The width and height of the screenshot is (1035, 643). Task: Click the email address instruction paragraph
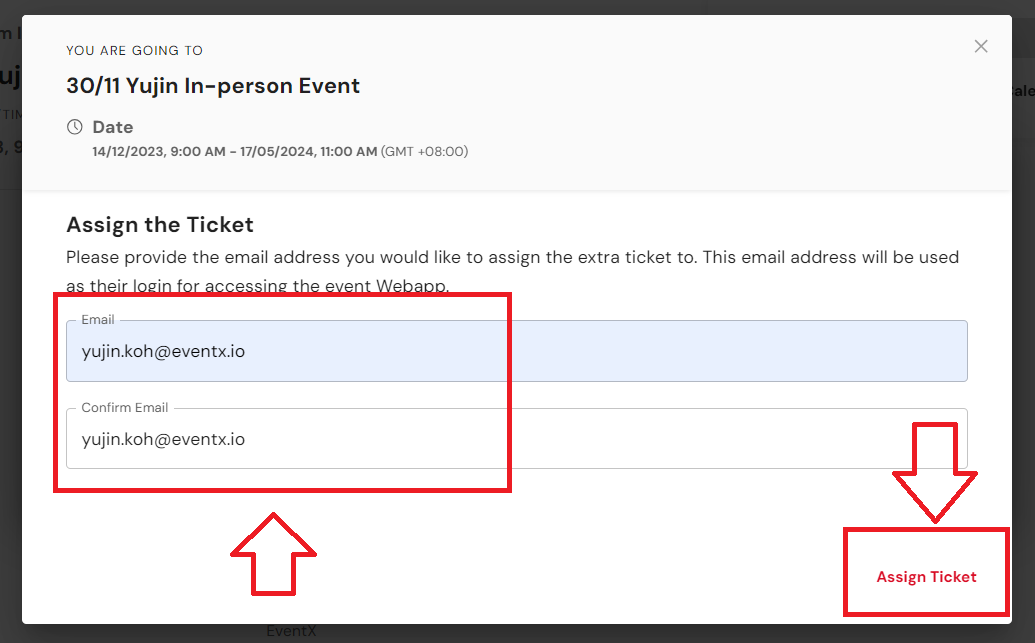tap(512, 271)
